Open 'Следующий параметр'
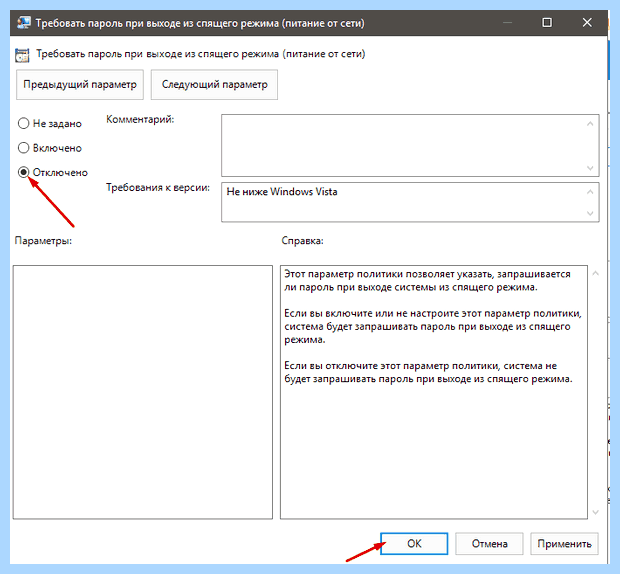Screen dimensions: 620x574 (x=214, y=85)
